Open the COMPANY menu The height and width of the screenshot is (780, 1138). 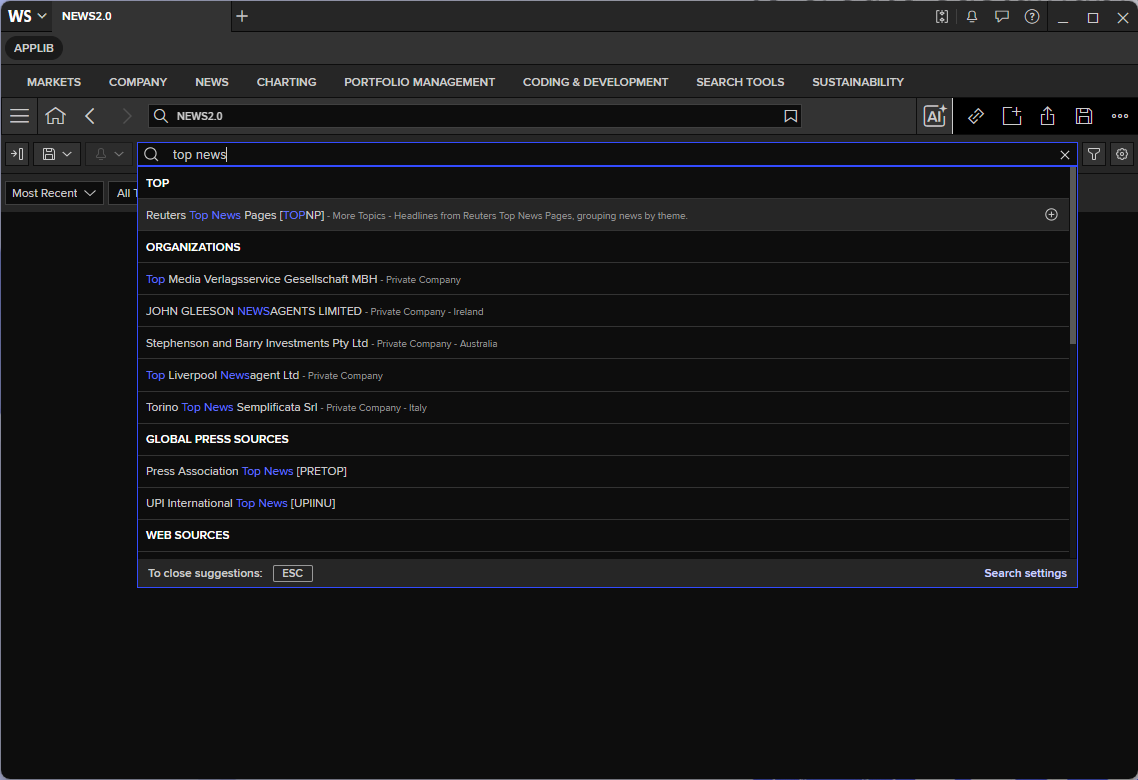pyautogui.click(x=138, y=82)
